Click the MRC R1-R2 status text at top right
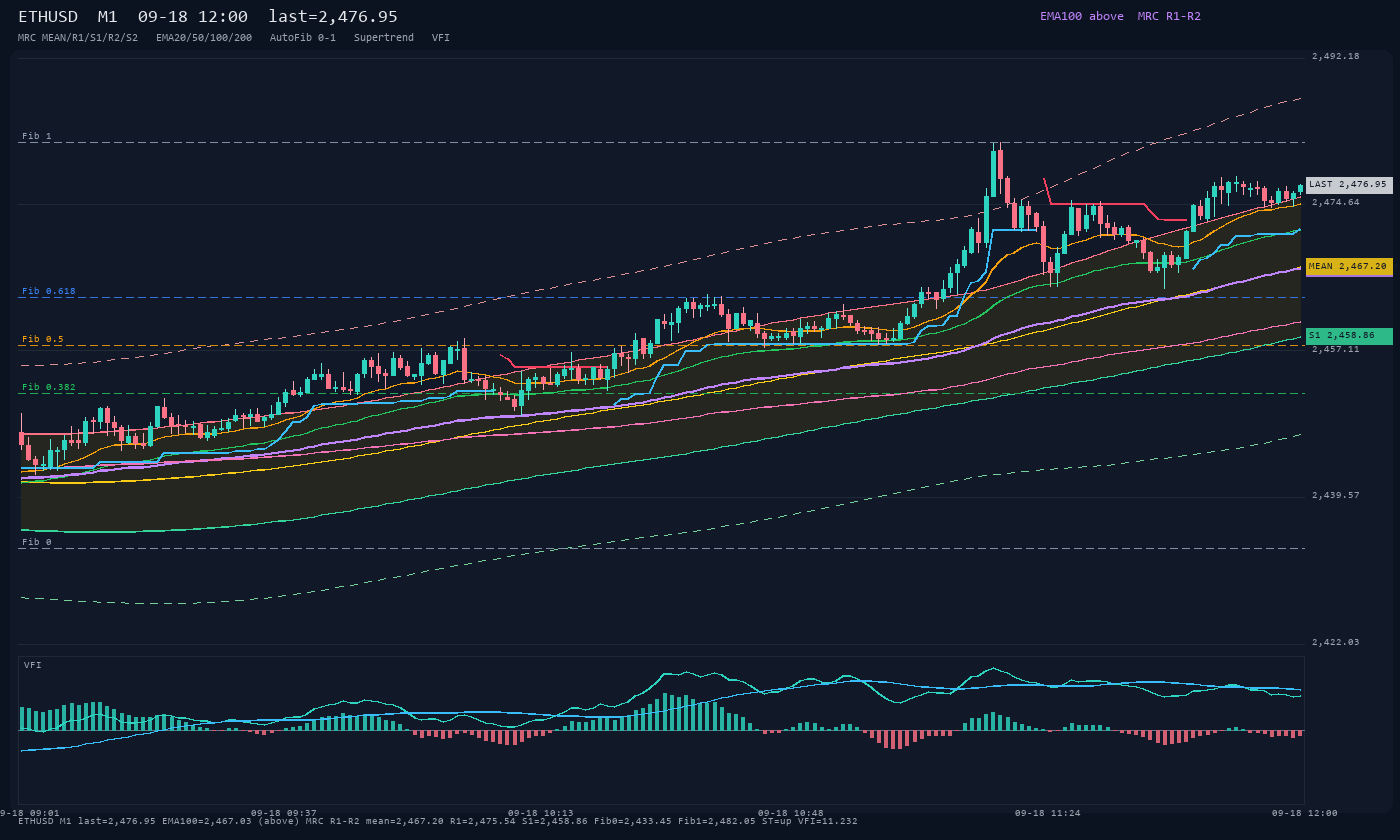The width and height of the screenshot is (1400, 840). pos(1169,16)
